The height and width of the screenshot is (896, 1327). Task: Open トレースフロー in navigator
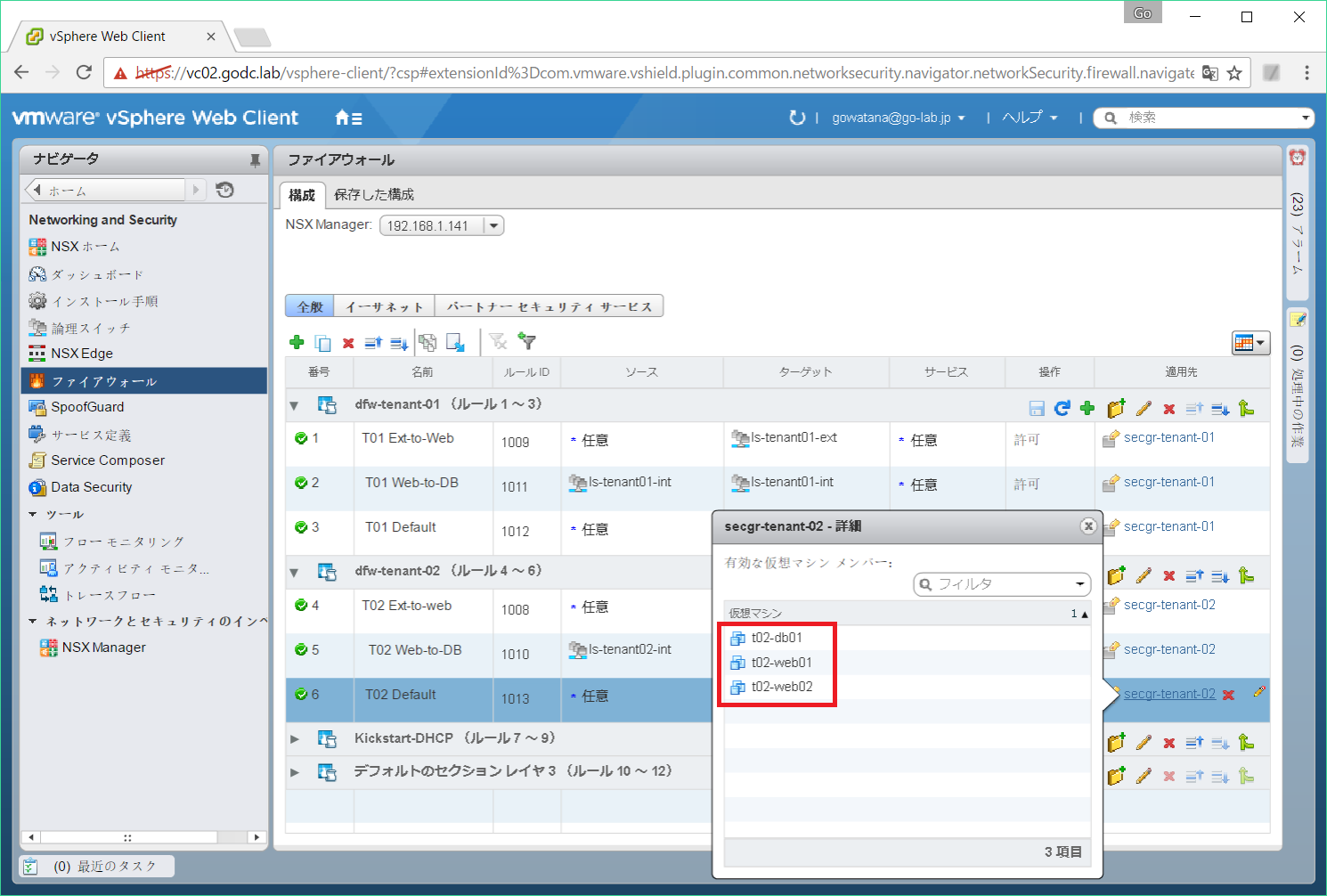[x=99, y=595]
